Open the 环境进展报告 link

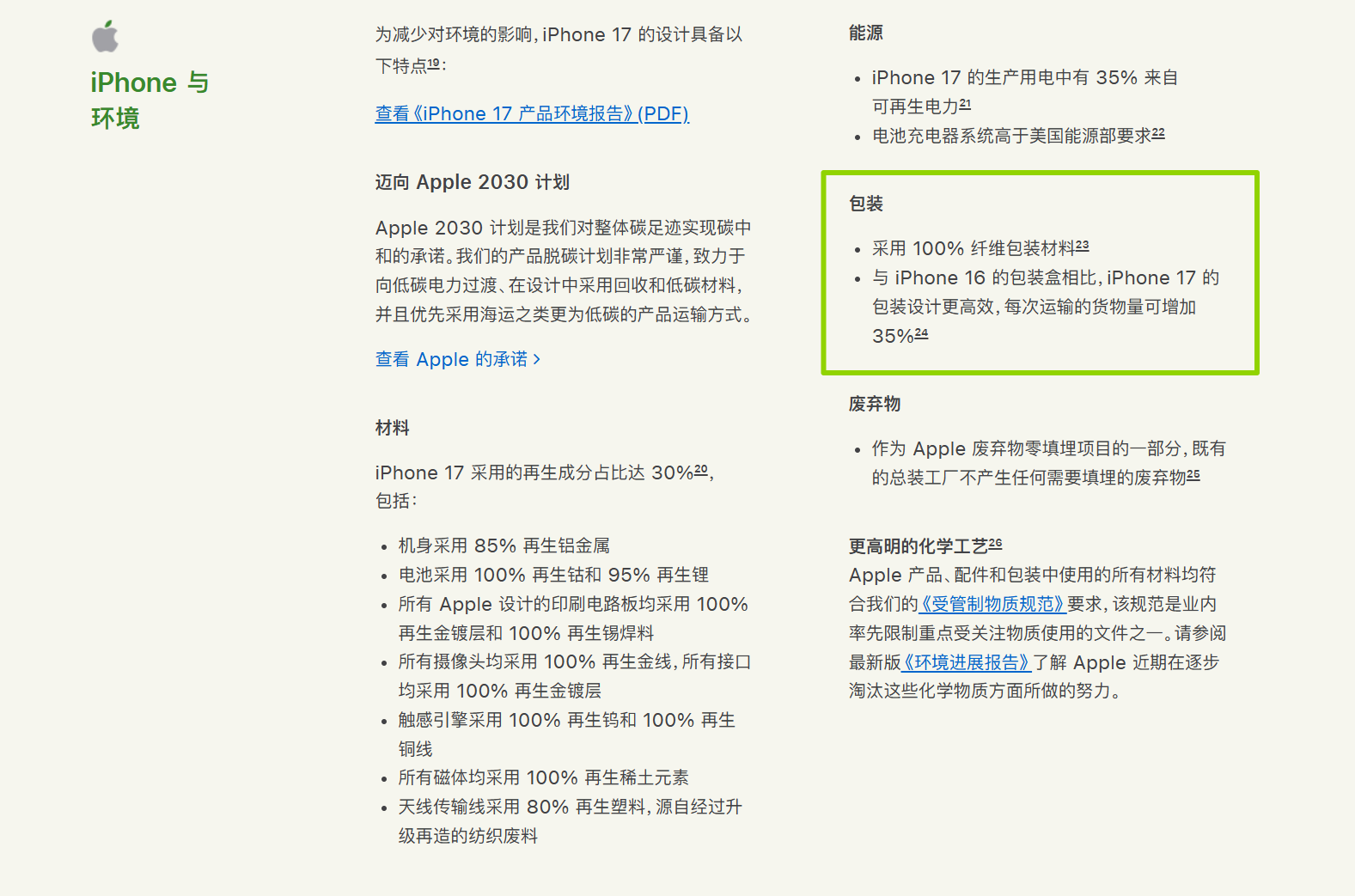pos(967,662)
